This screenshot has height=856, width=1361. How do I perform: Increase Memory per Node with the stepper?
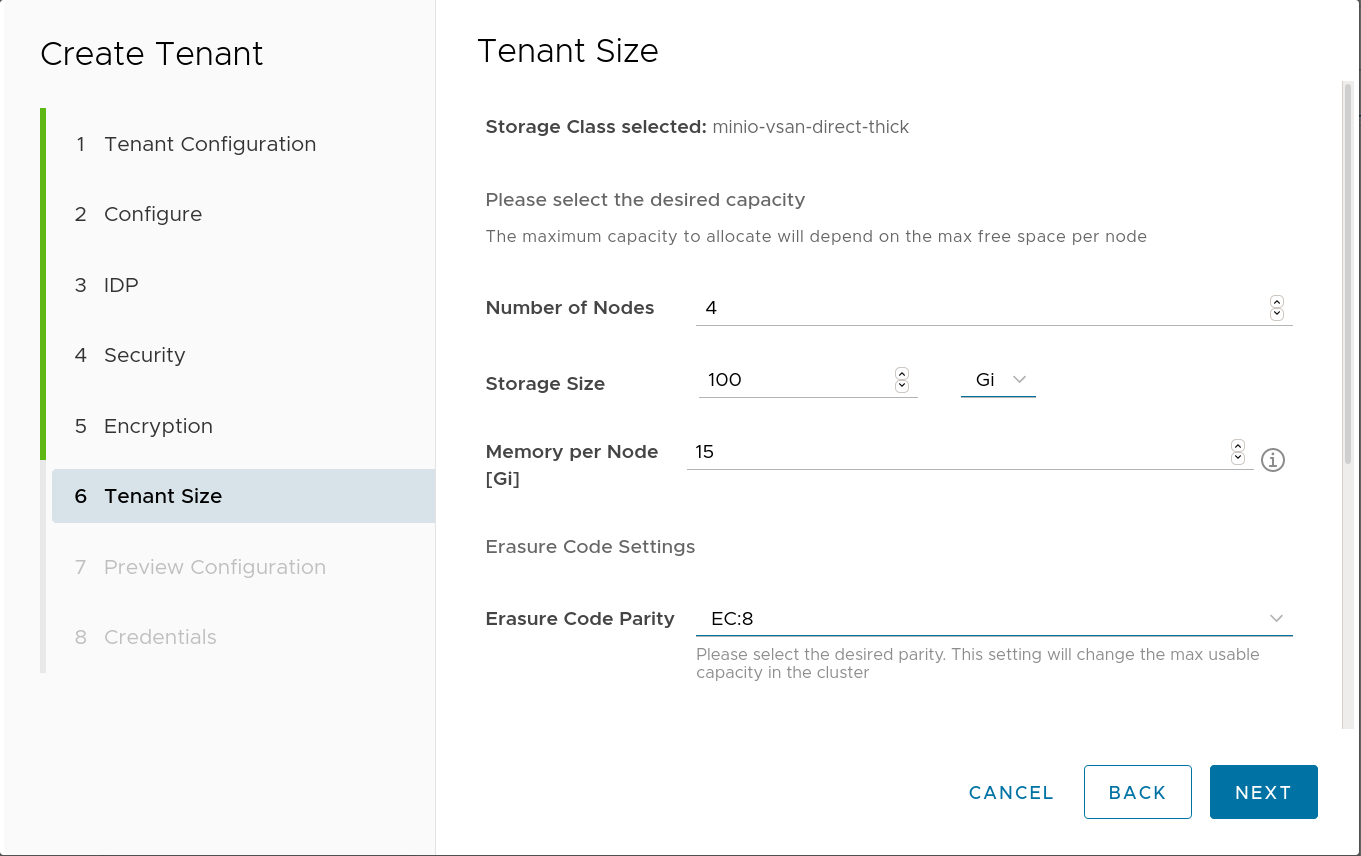tap(1238, 445)
